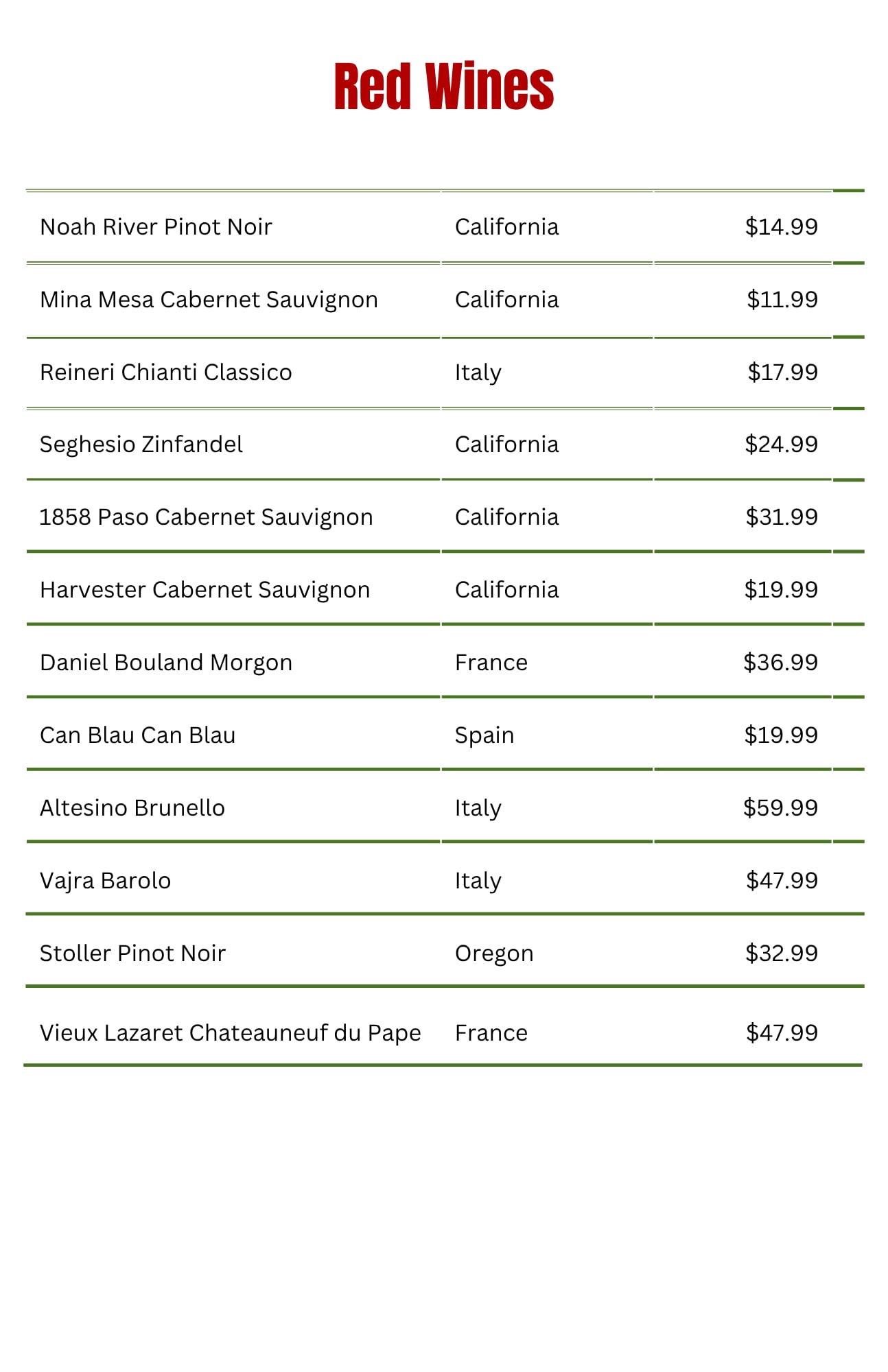The width and height of the screenshot is (888, 1372).
Task: Click the $14.99 price
Action: click(x=781, y=227)
